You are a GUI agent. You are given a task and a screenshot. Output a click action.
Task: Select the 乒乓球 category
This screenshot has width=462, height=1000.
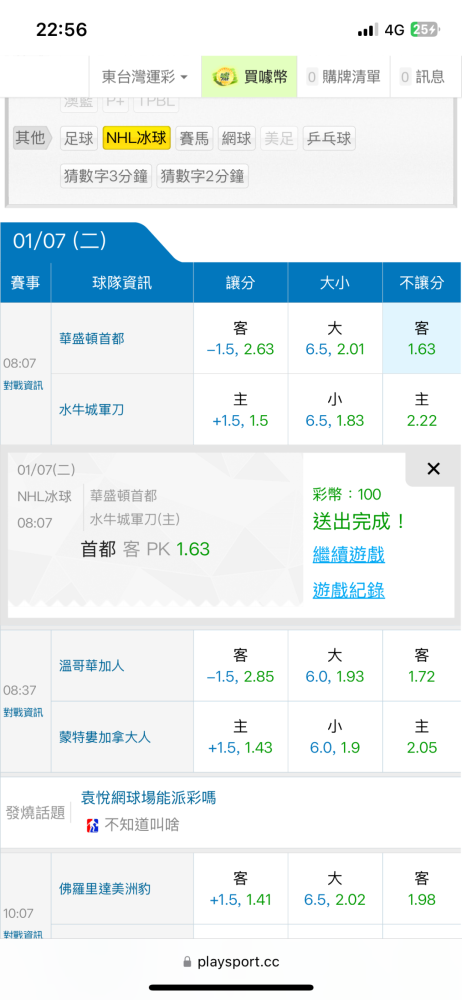click(x=329, y=138)
